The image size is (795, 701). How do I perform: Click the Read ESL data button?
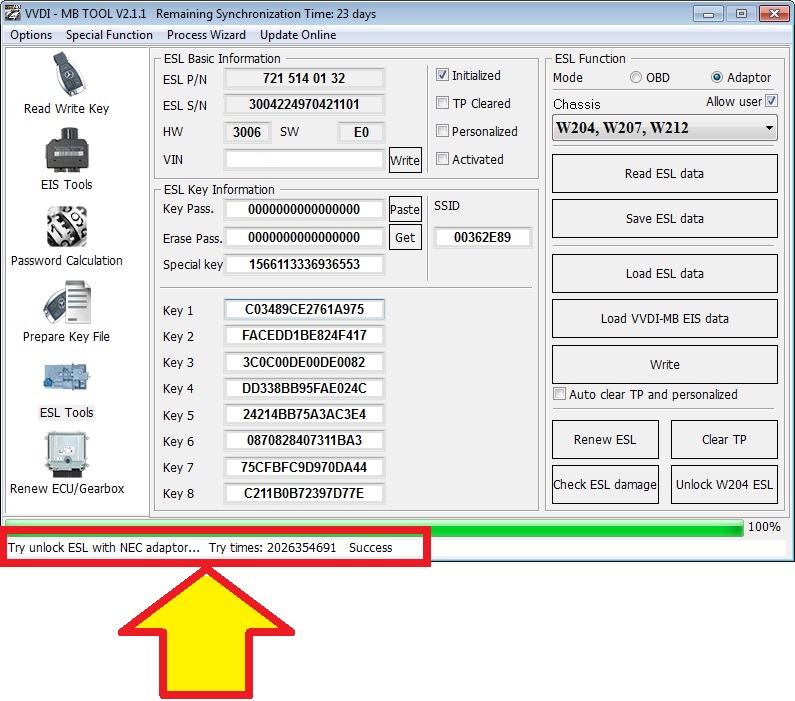point(664,173)
